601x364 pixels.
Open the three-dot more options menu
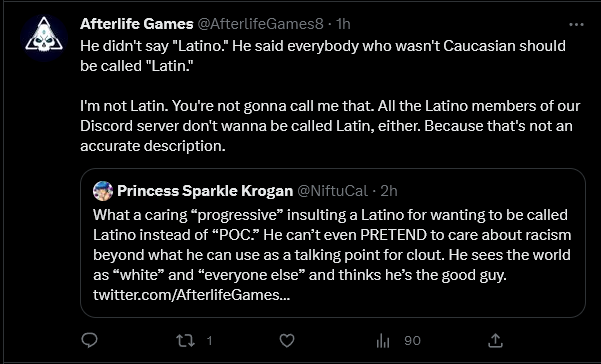[576, 25]
